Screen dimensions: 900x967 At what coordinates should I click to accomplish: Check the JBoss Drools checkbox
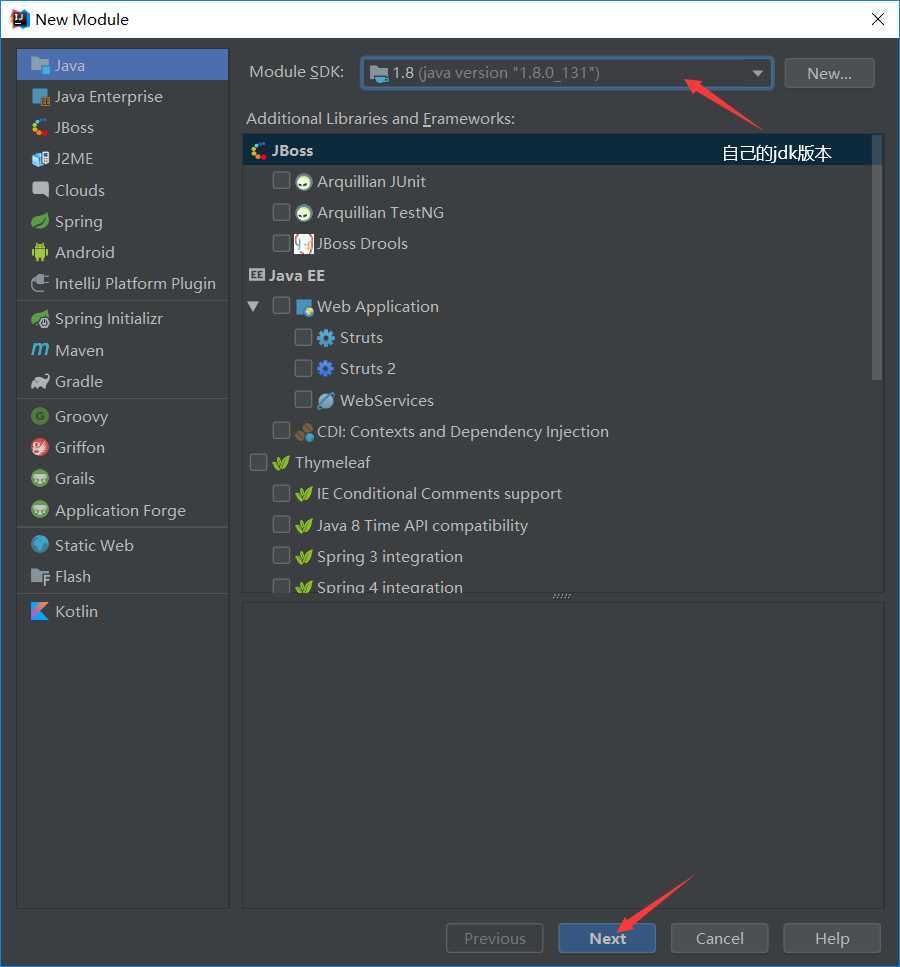coord(281,243)
